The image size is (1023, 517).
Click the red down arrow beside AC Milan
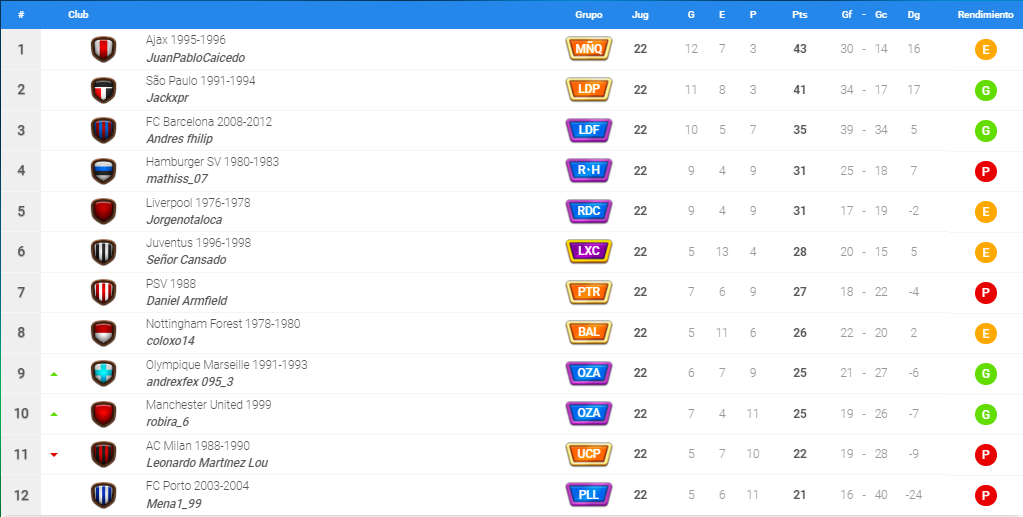point(54,454)
